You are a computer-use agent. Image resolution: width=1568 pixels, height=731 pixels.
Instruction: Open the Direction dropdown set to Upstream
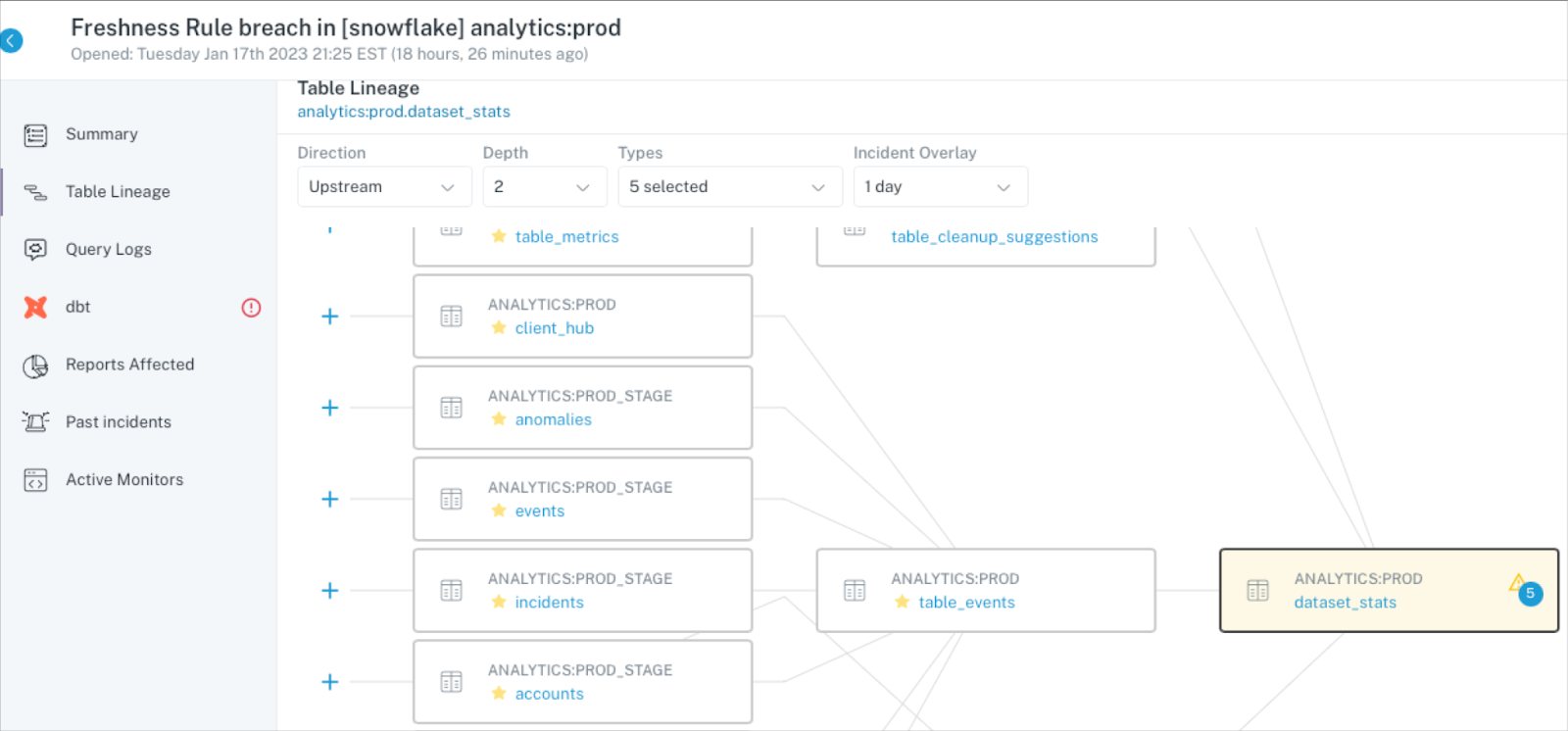(384, 186)
